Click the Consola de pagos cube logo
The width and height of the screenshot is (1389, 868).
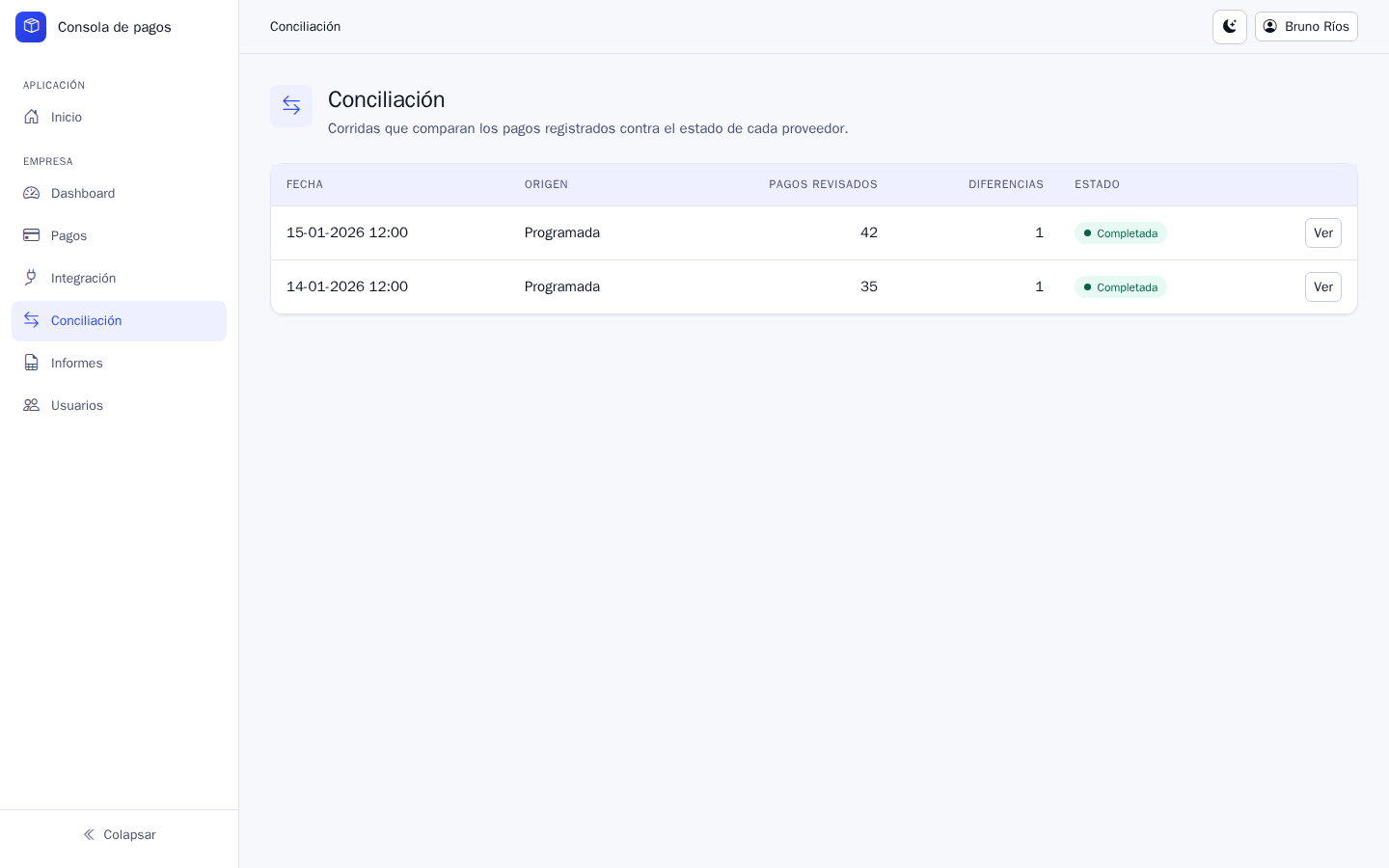pos(31,27)
